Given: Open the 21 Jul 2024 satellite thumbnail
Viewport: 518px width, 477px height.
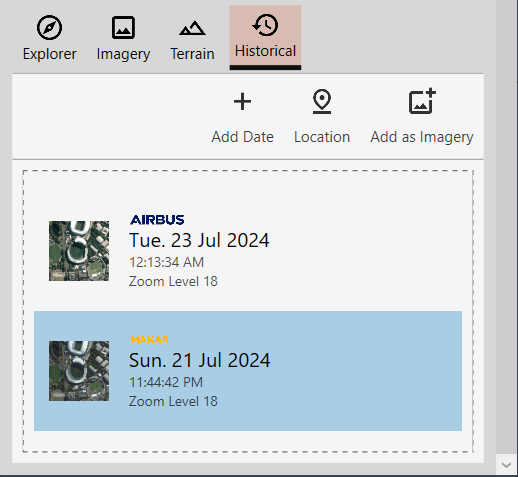Looking at the screenshot, I should [x=79, y=371].
